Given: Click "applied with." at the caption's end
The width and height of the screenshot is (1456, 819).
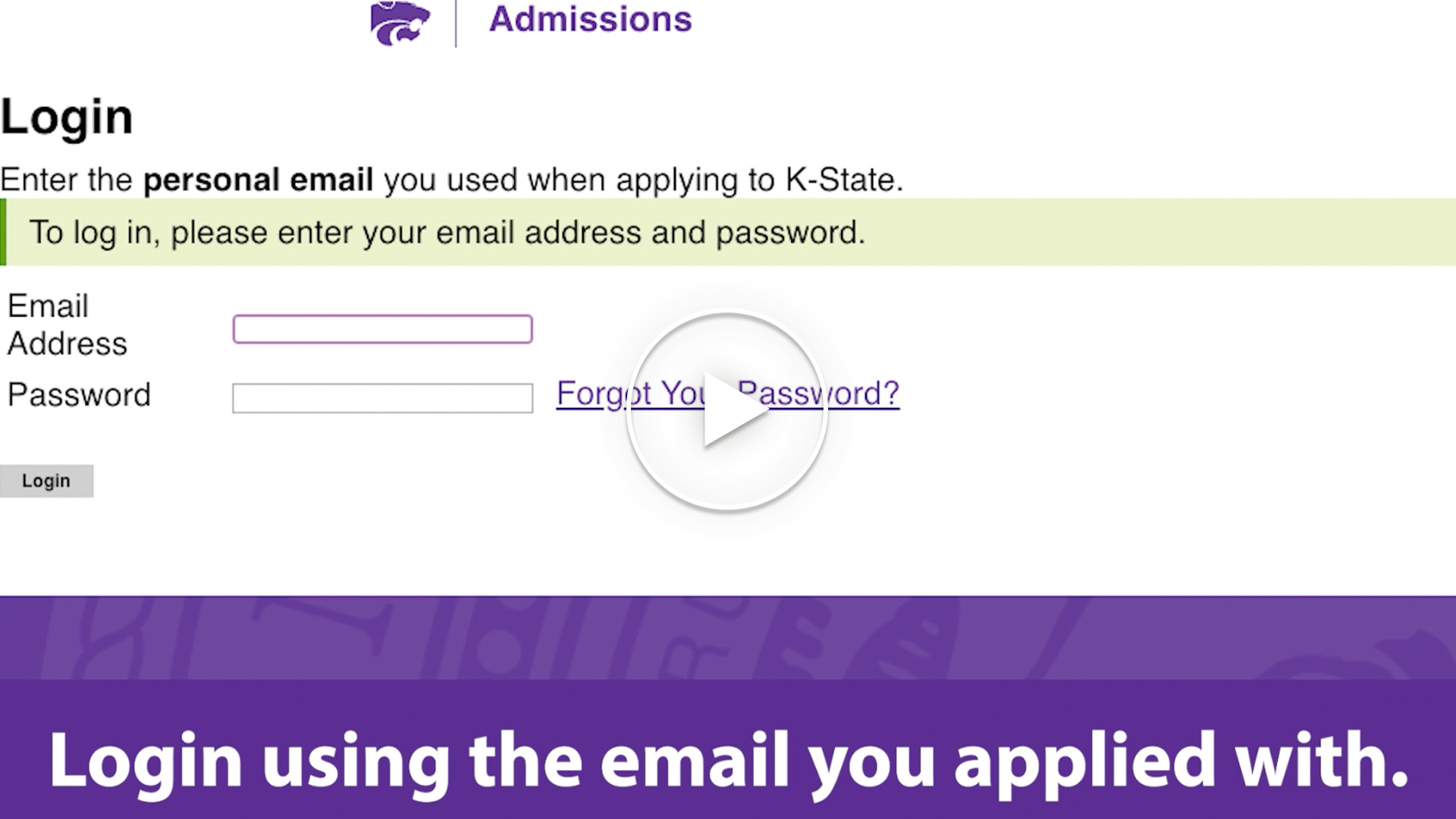Looking at the screenshot, I should click(1180, 761).
